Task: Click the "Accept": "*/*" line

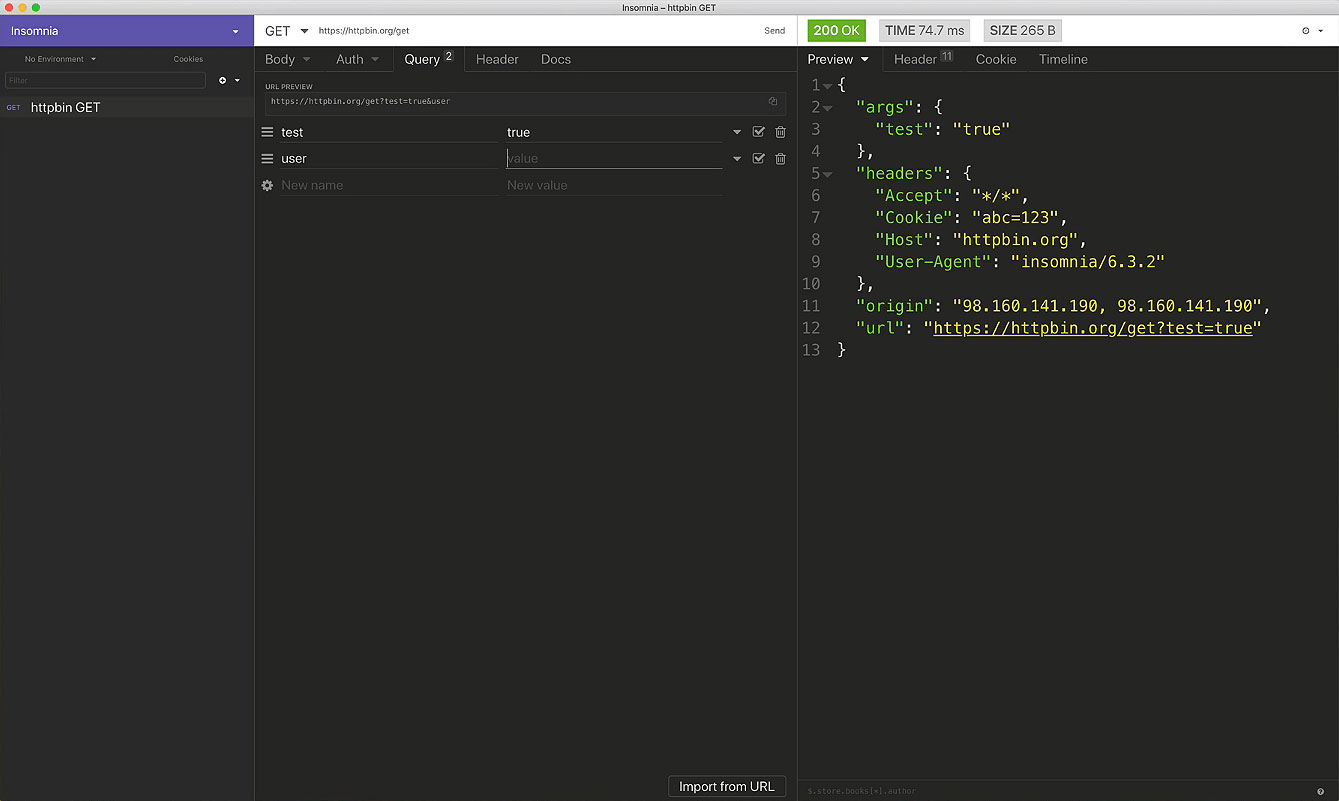Action: (x=951, y=196)
